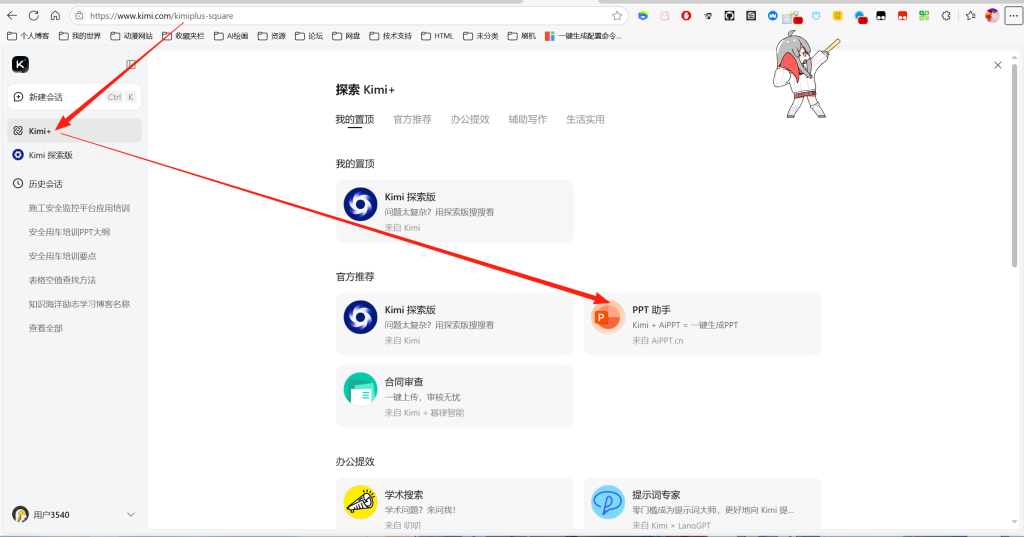This screenshot has height=537, width=1024.
Task: Open Kimi 探索版 from the sidebar
Action: pos(50,155)
